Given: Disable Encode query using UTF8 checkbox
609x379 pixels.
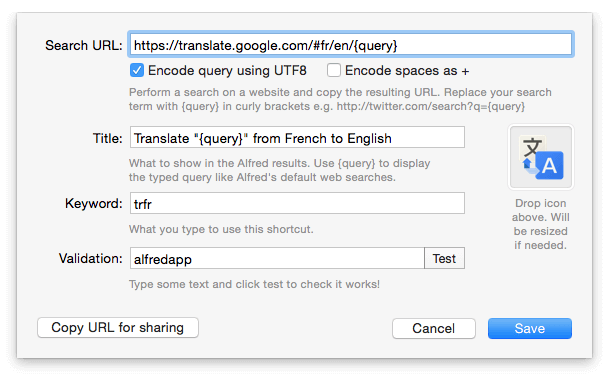Looking at the screenshot, I should 137,71.
